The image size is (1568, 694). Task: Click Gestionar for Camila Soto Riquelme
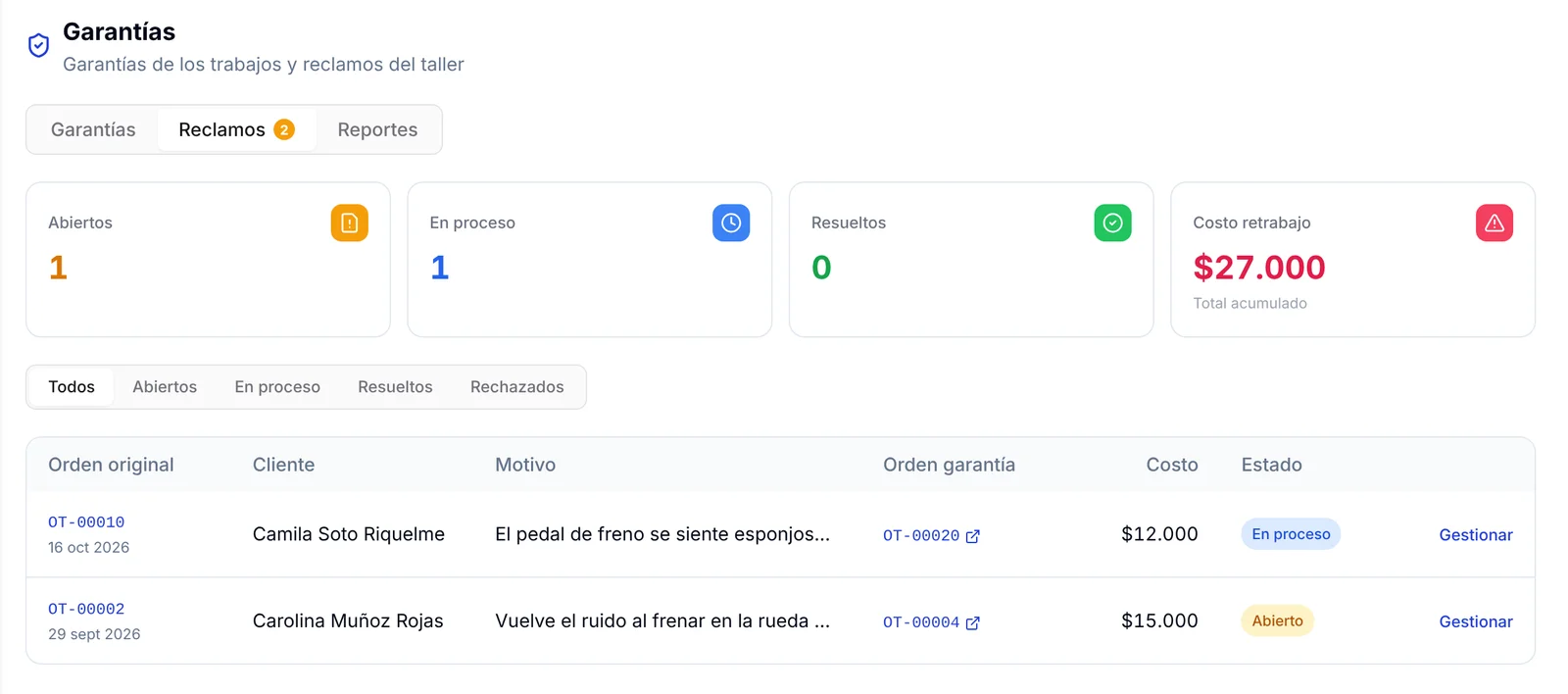tap(1475, 535)
